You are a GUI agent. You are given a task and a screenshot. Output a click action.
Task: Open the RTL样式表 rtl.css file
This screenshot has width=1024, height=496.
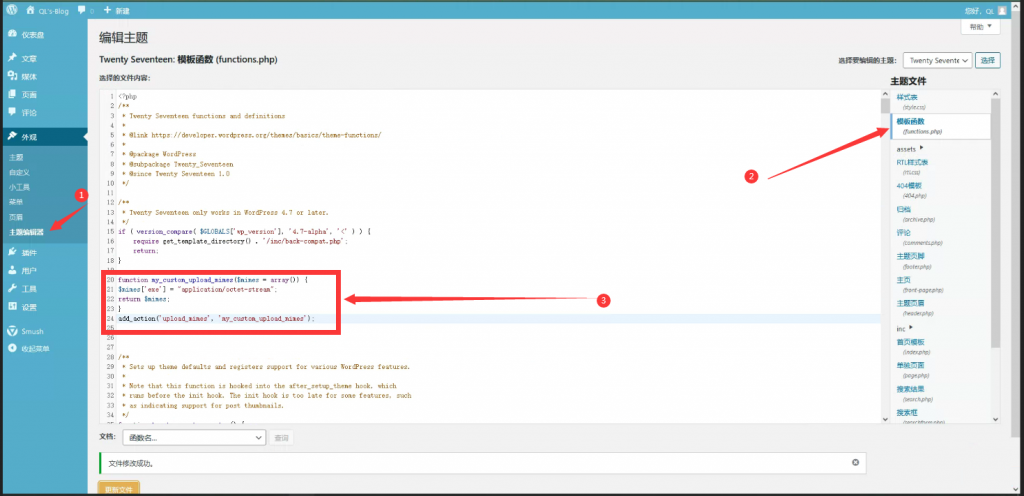(912, 166)
